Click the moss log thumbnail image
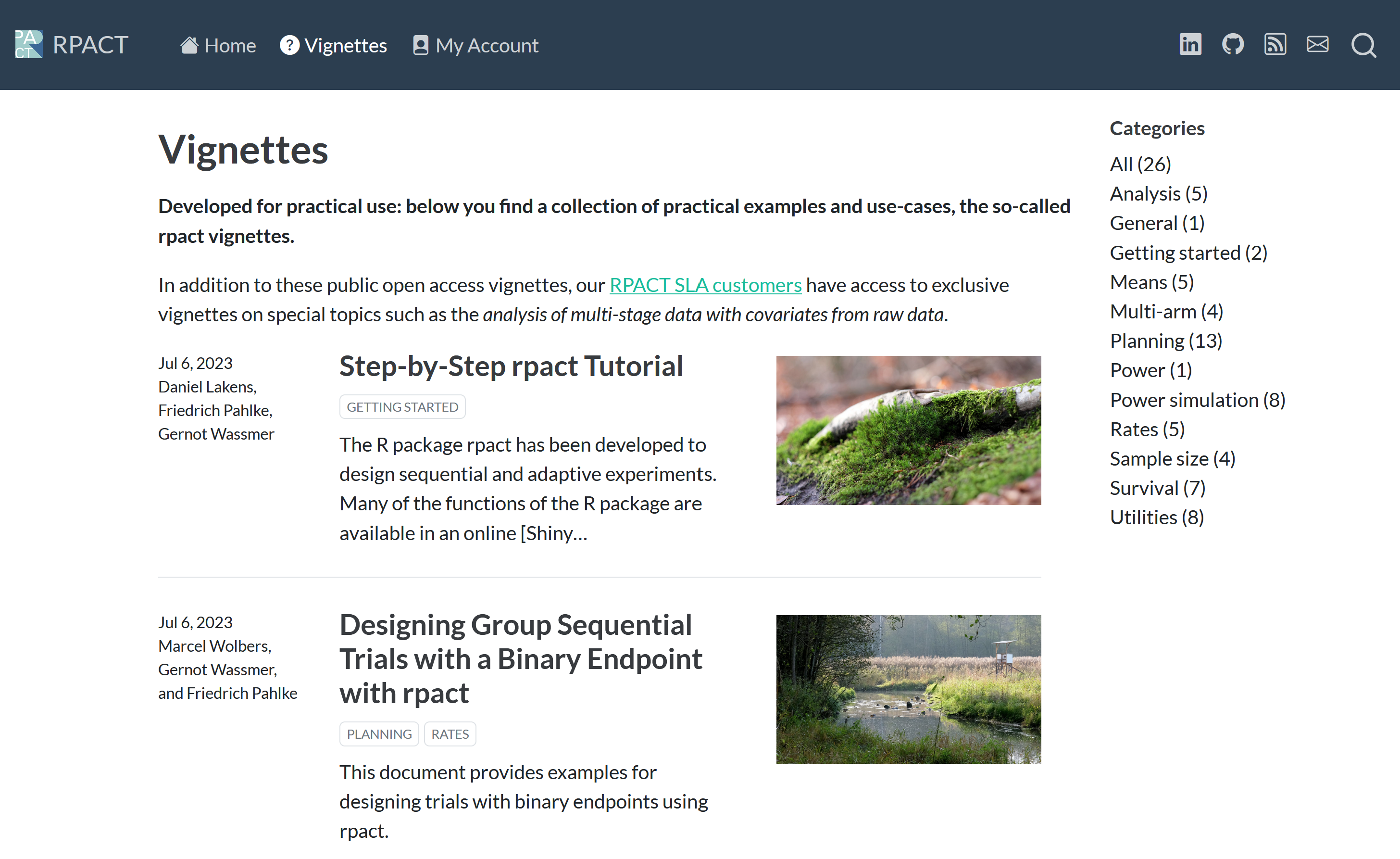The height and width of the screenshot is (859, 1400). [x=909, y=430]
